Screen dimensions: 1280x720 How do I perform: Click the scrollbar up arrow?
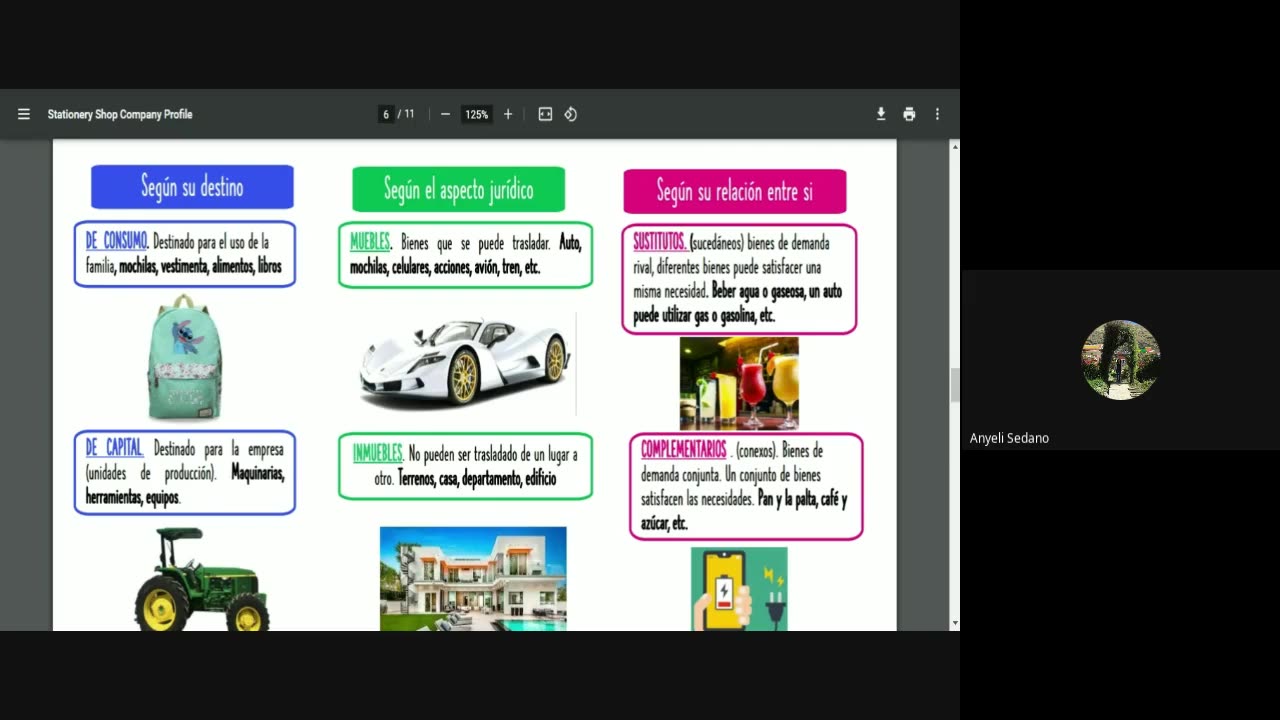[954, 147]
